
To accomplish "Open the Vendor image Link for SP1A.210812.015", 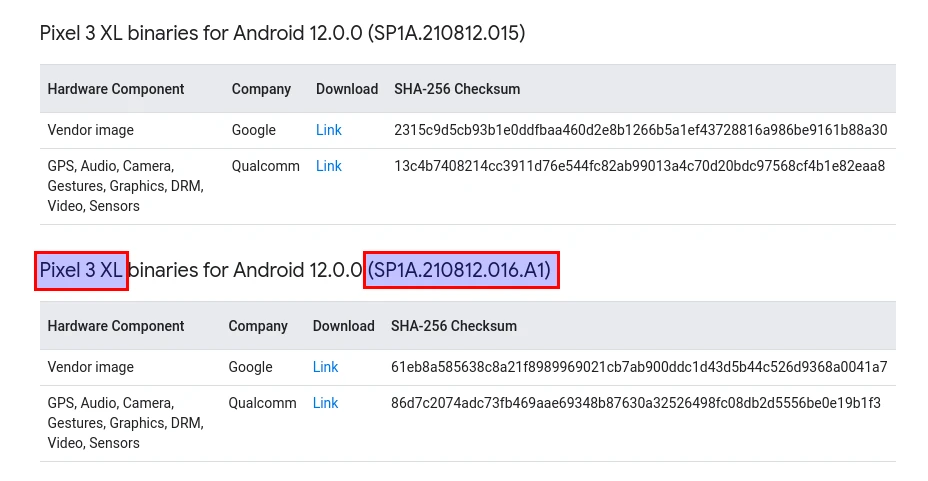I will tap(328, 130).
